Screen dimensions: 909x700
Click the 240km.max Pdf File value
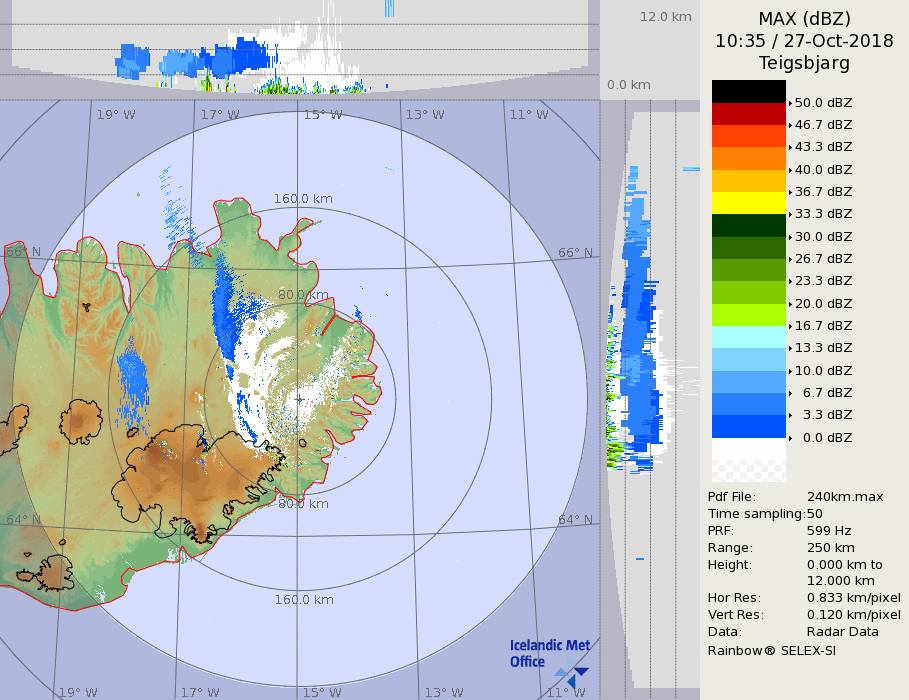click(x=844, y=497)
